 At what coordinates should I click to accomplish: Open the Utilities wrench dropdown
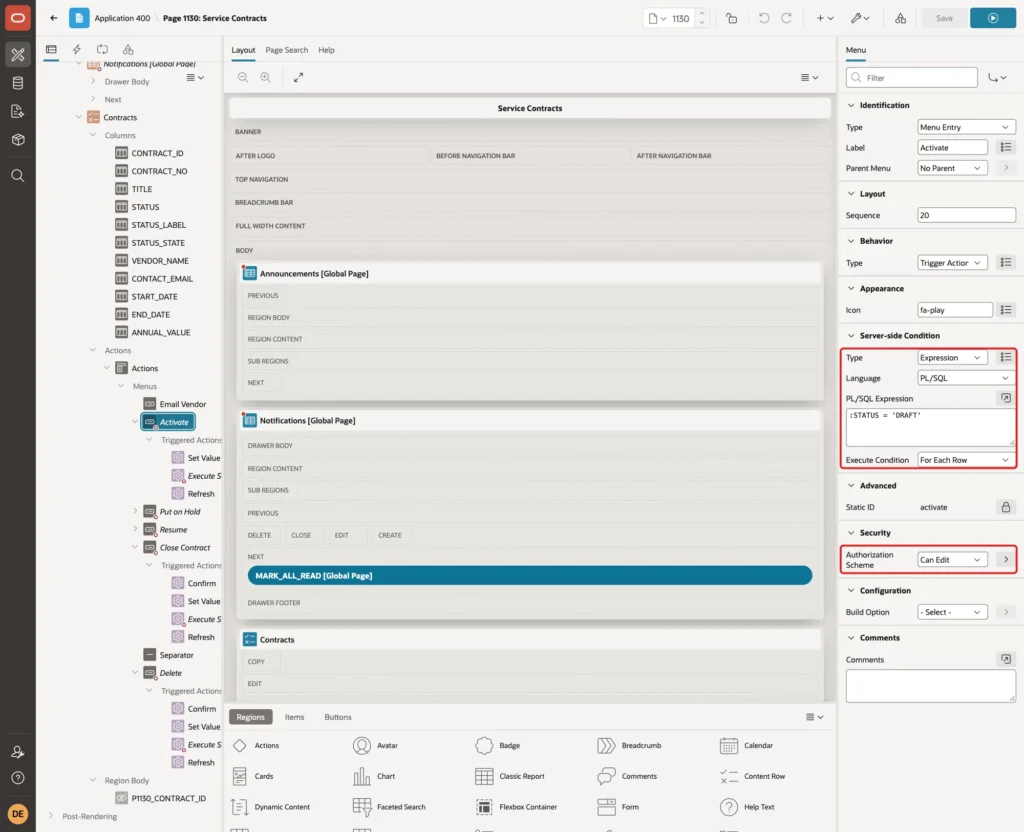click(860, 18)
